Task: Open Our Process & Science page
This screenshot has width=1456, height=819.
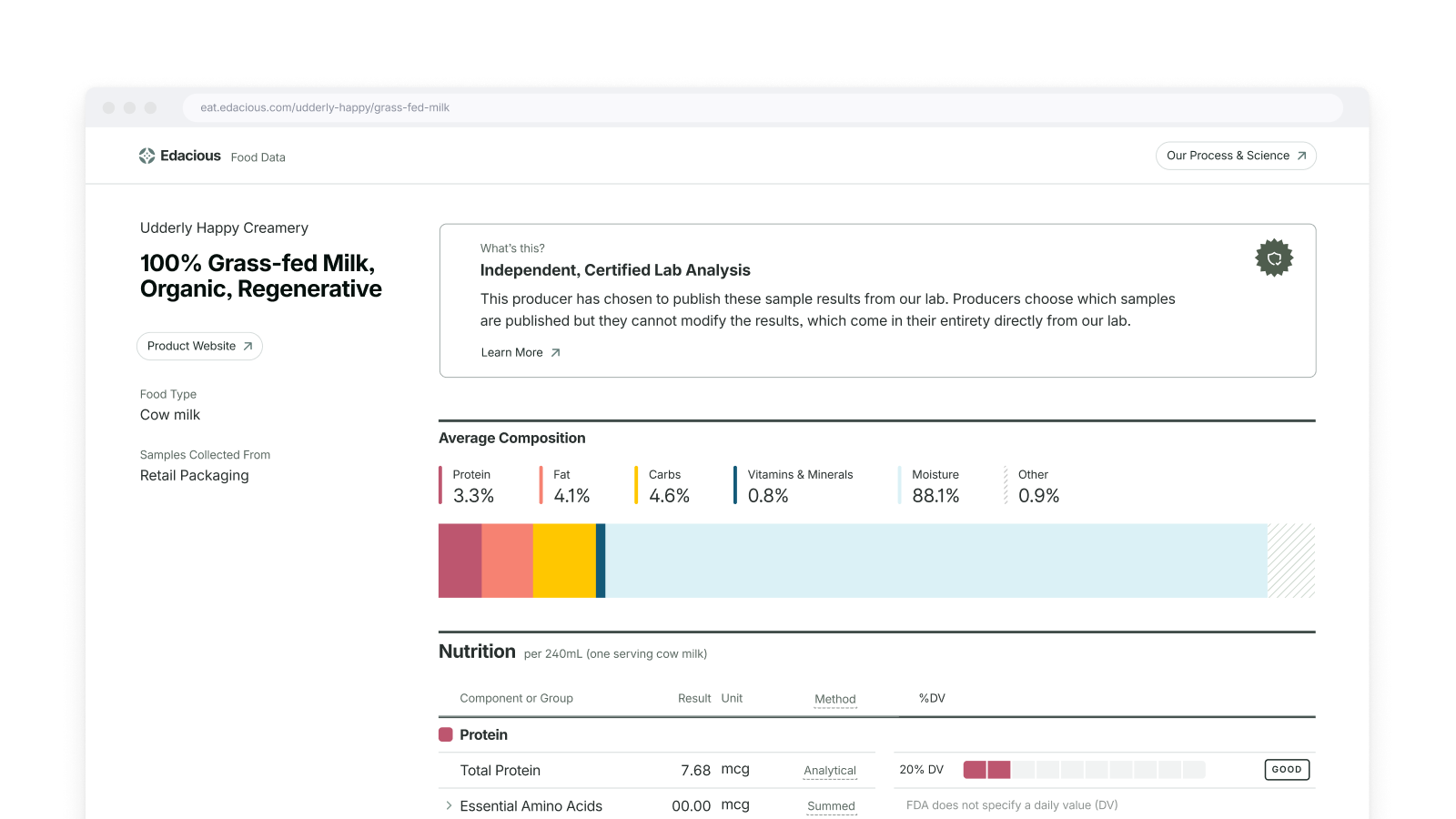Action: pyautogui.click(x=1236, y=156)
